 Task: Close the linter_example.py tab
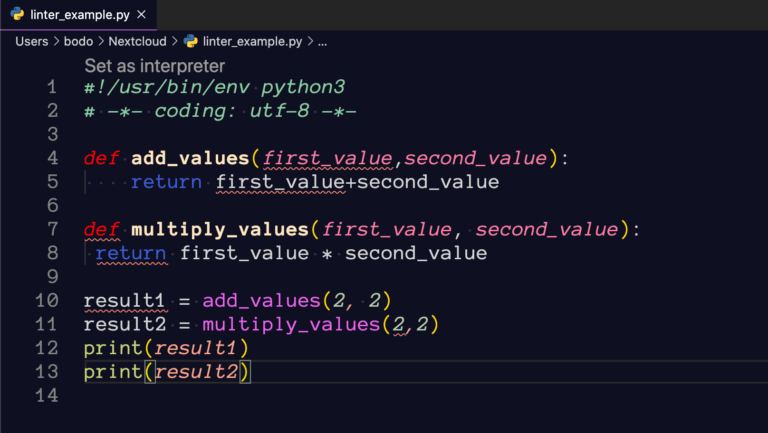[142, 15]
